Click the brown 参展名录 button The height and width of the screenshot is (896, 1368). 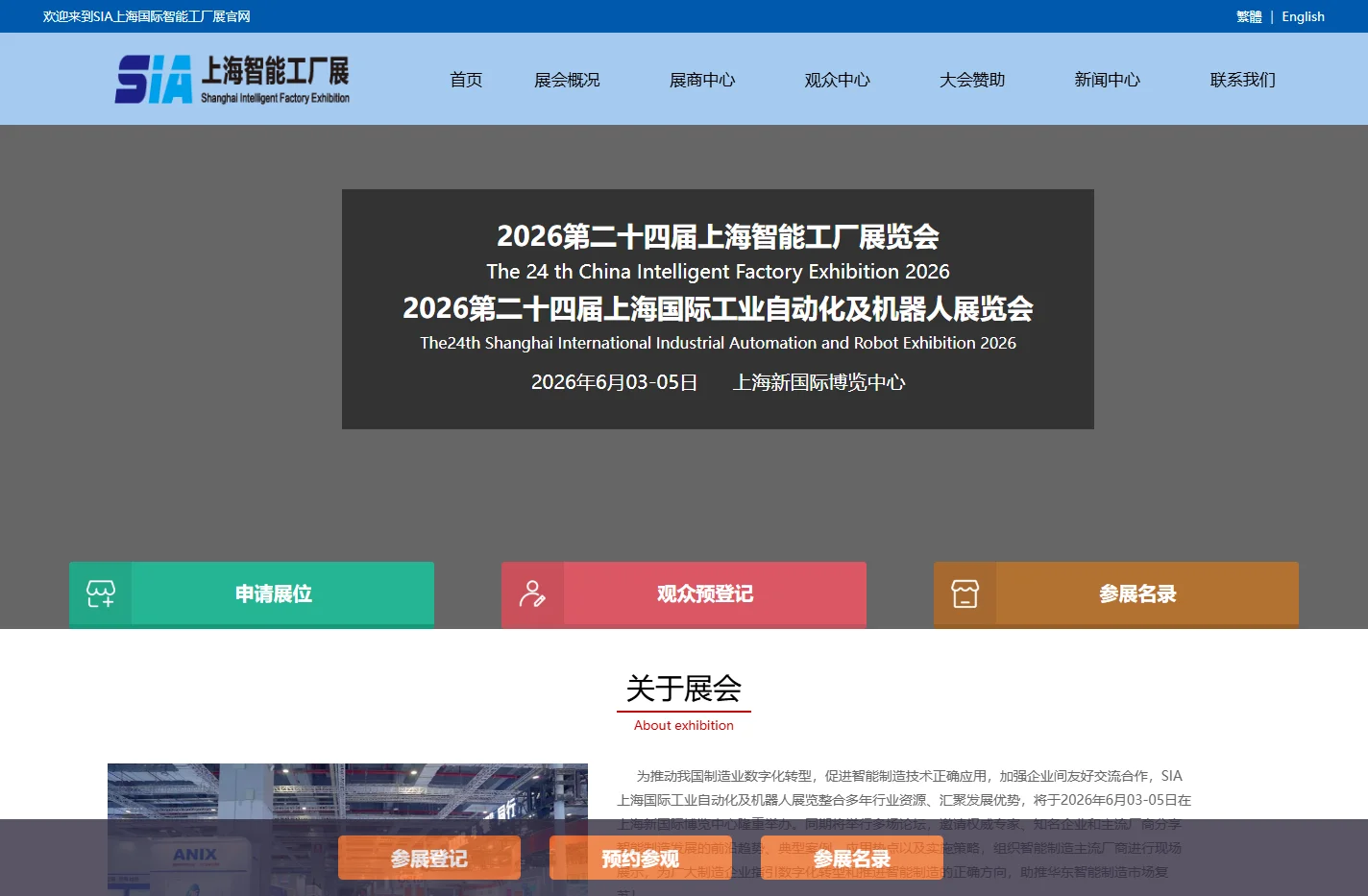click(x=1116, y=594)
